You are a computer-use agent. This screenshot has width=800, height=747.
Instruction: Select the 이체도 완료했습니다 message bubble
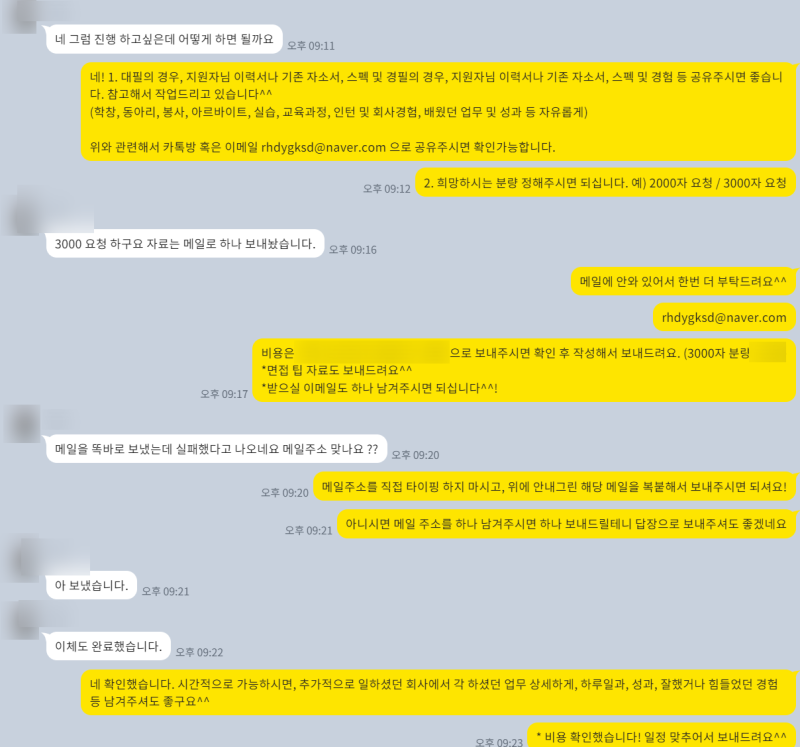[x=108, y=646]
